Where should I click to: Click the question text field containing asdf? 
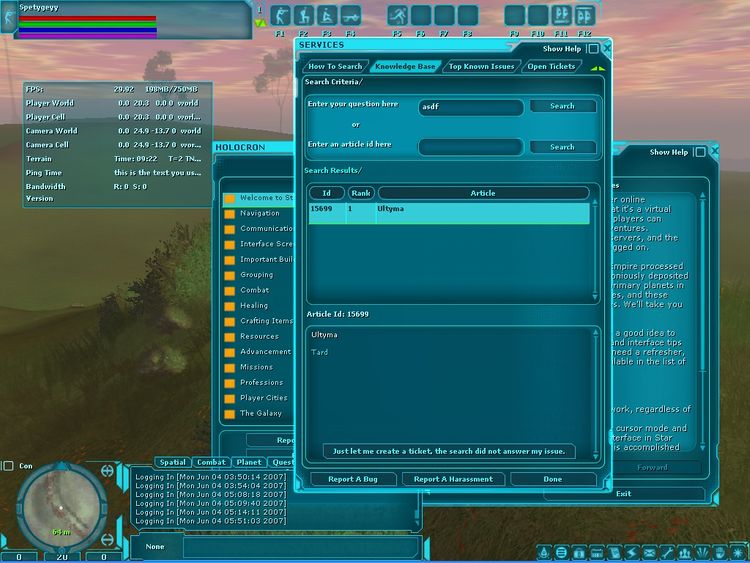[x=470, y=106]
